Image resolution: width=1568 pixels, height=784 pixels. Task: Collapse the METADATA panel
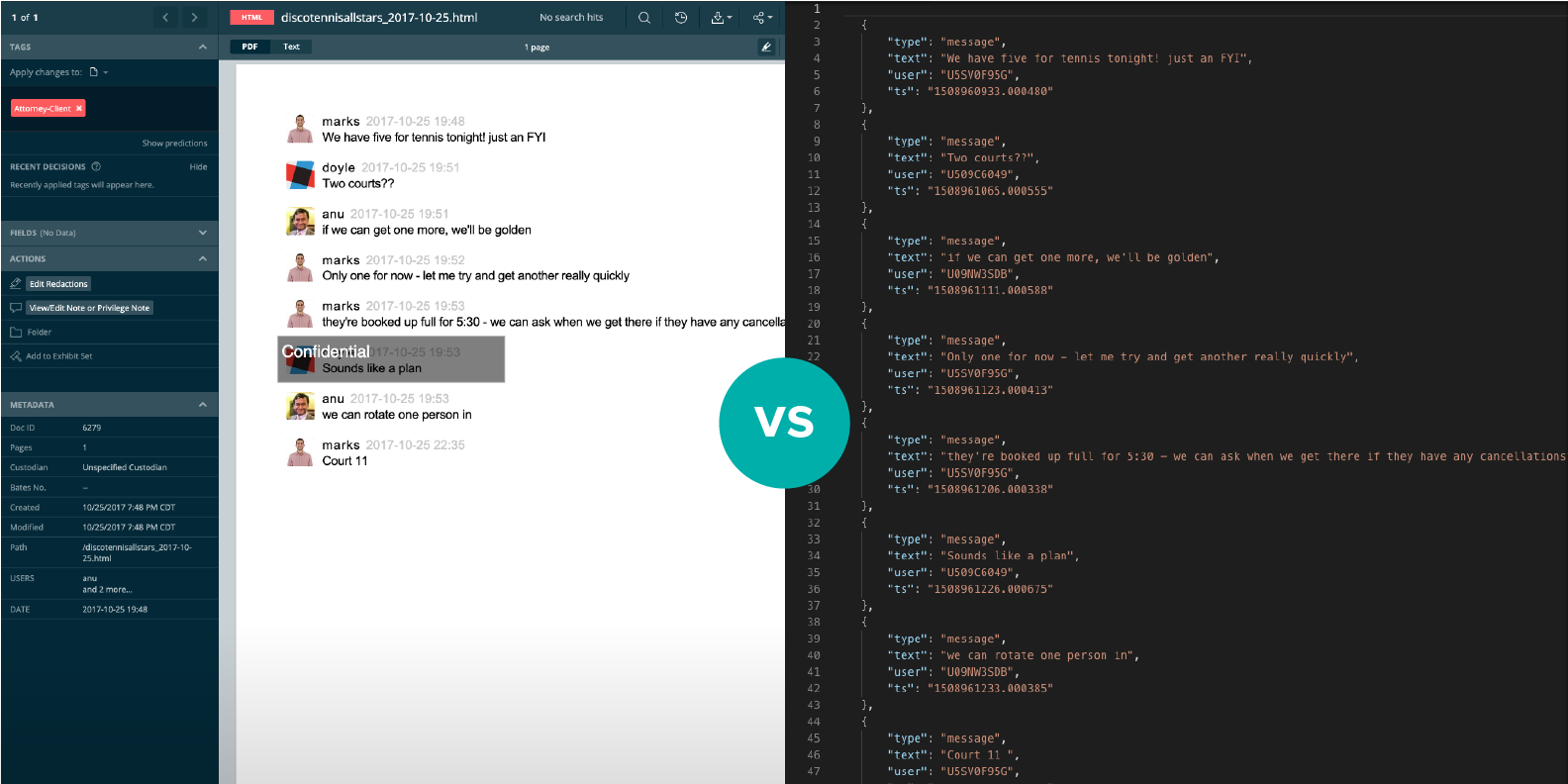[203, 405]
